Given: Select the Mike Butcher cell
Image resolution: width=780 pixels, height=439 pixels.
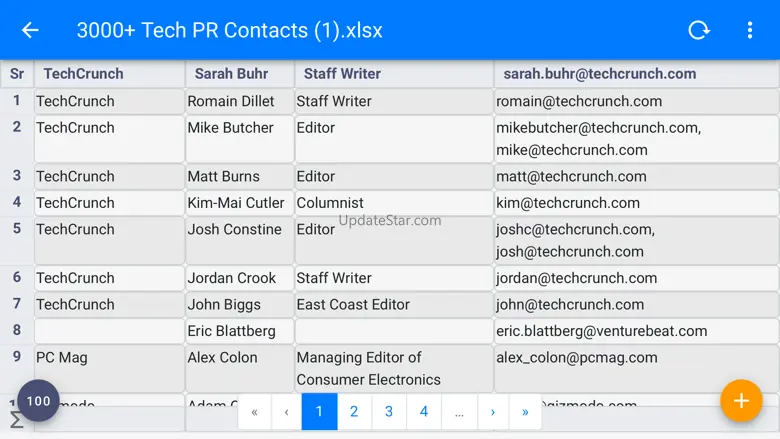Looking at the screenshot, I should pos(240,139).
